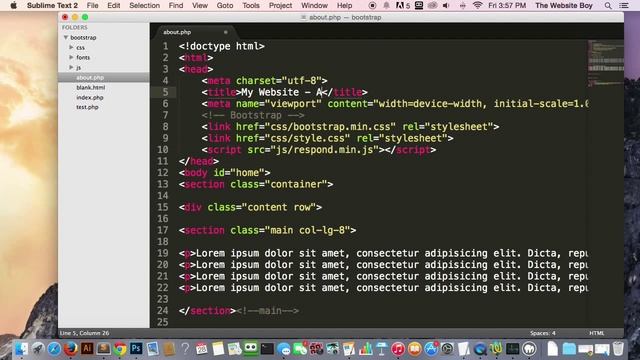The height and width of the screenshot is (360, 640).
Task: Open the Adobe icon in menu bar
Action: [x=402, y=6]
